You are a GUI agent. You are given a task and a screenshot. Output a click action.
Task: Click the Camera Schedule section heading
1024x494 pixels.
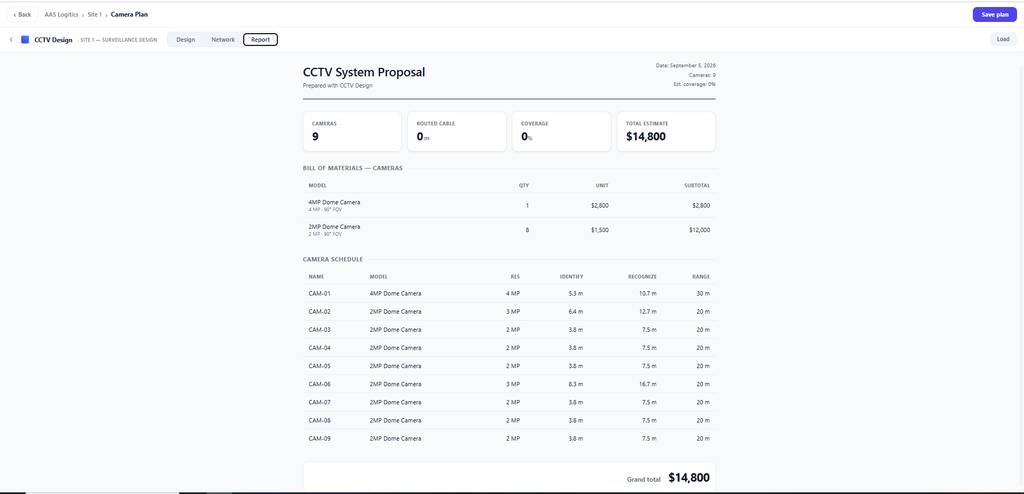[x=333, y=259]
